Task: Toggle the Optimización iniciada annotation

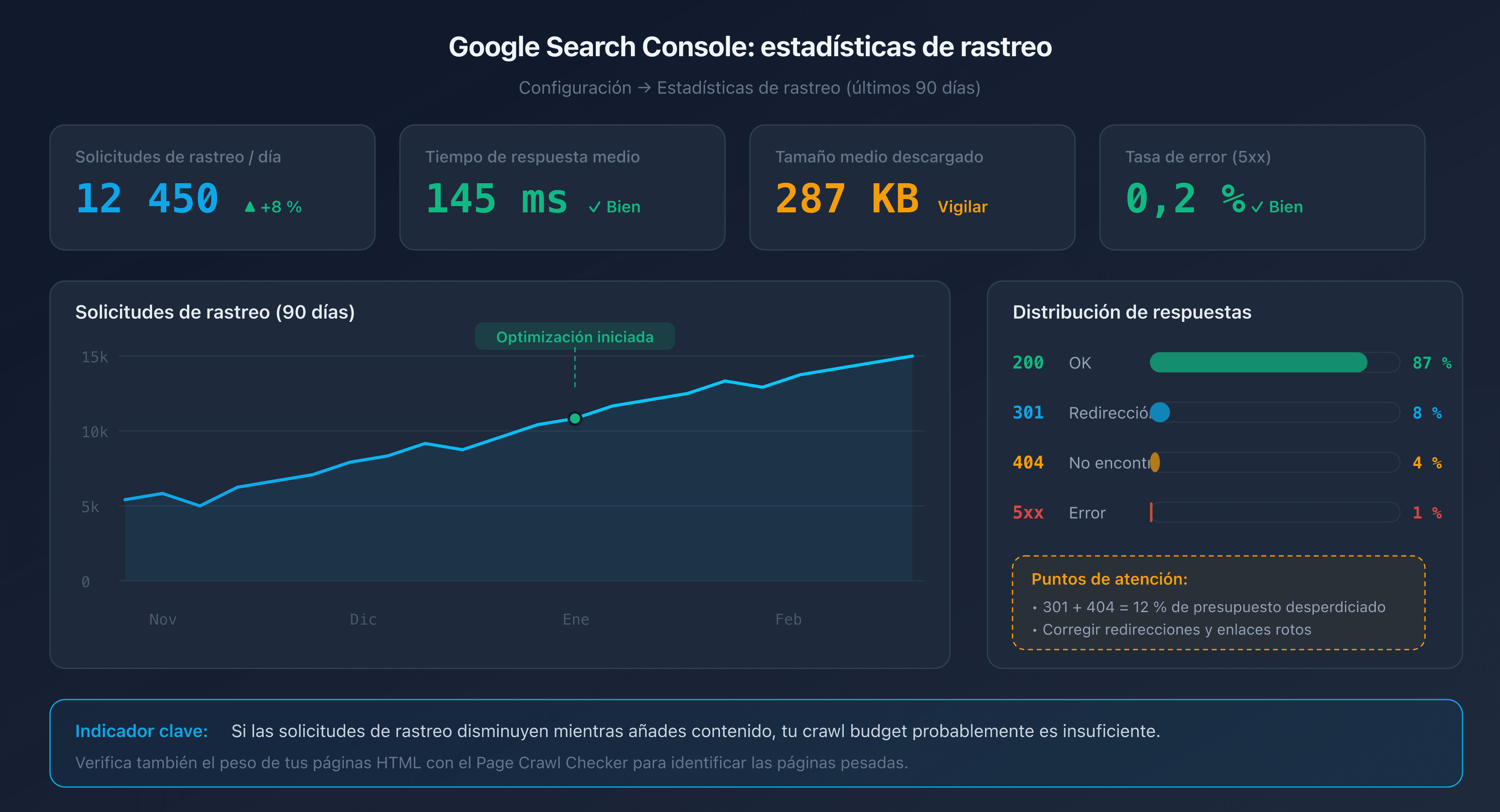Action: click(575, 336)
